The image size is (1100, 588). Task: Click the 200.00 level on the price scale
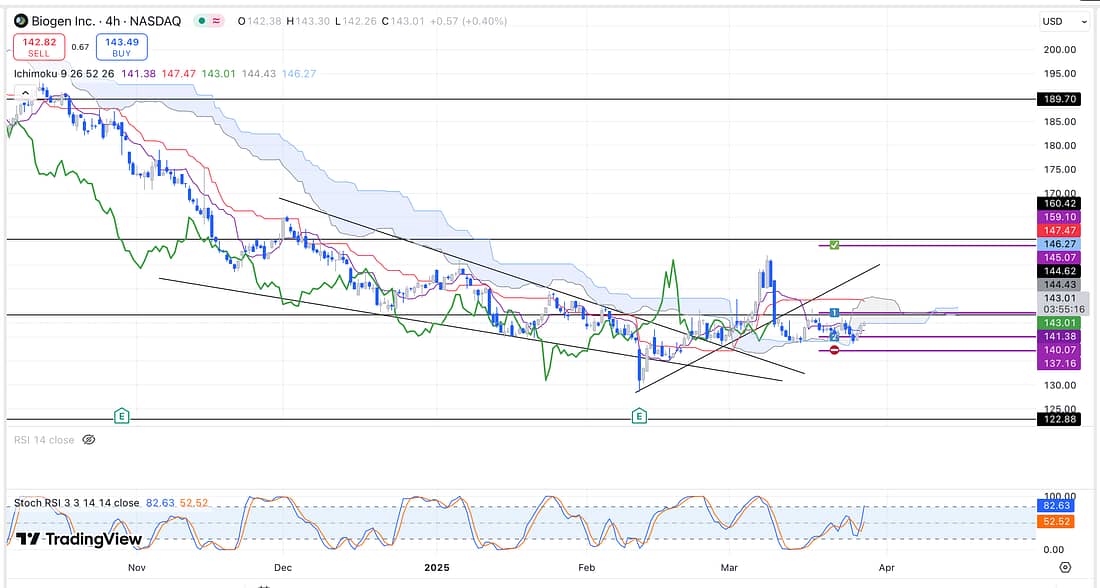1059,50
